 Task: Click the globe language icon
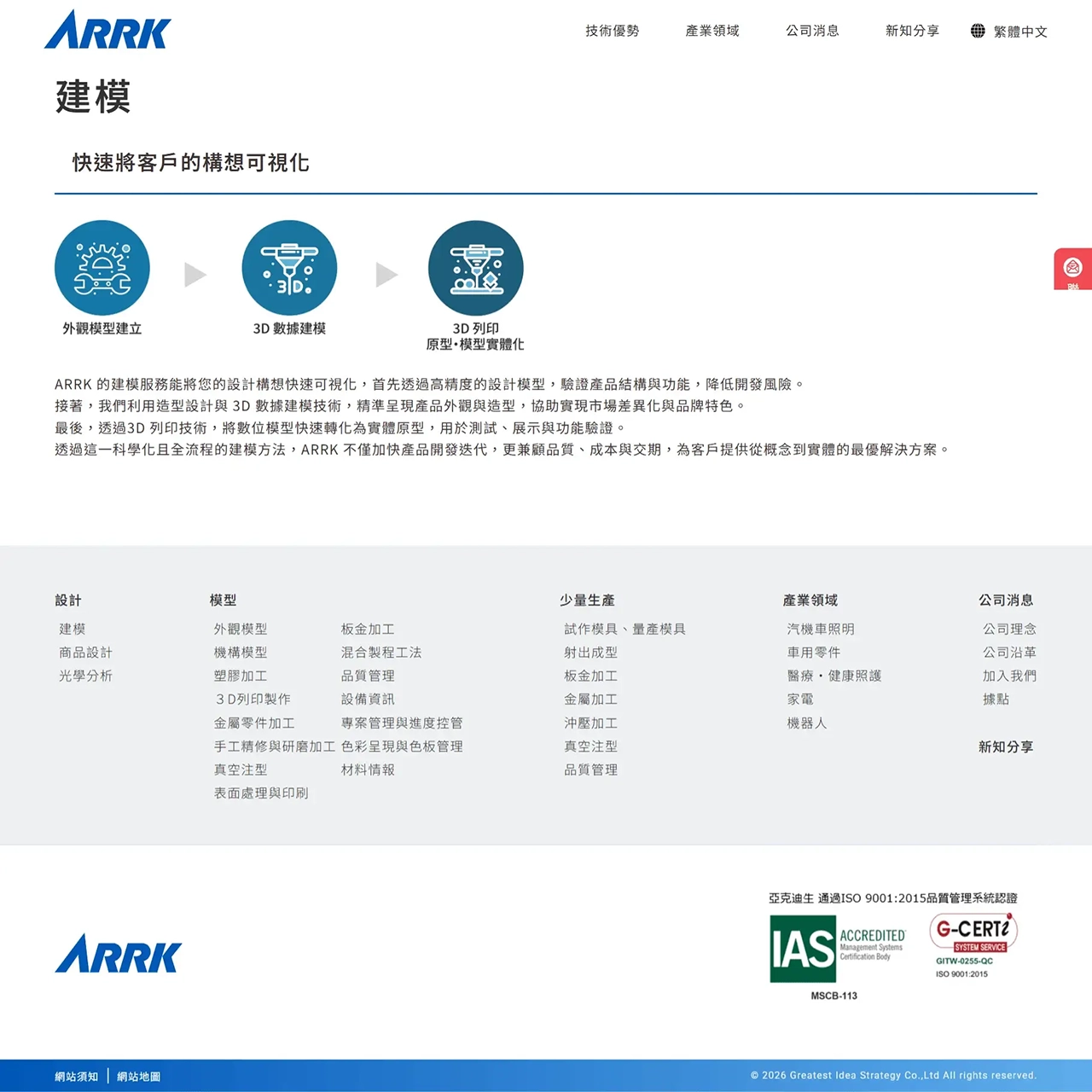[x=978, y=31]
